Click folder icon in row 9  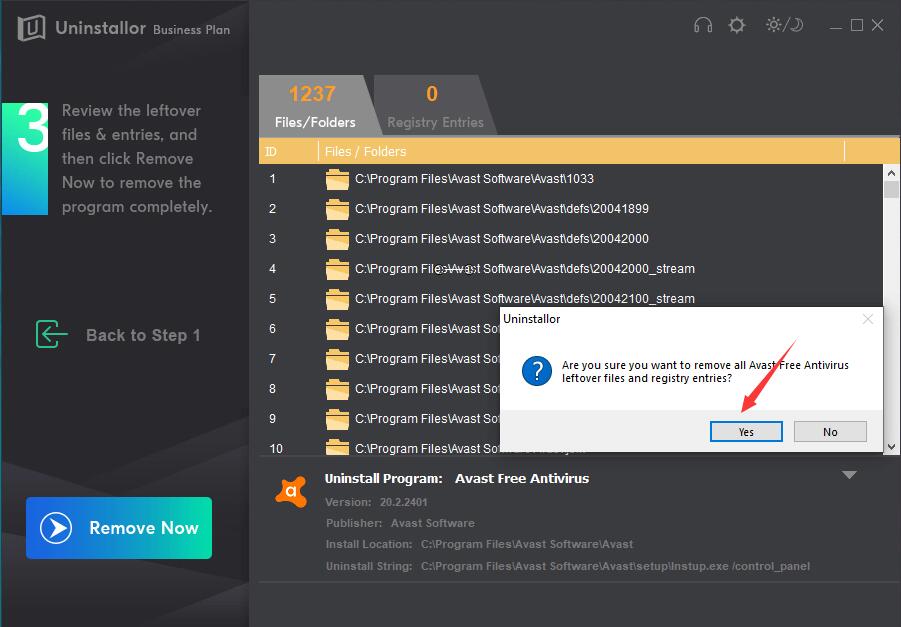337,419
